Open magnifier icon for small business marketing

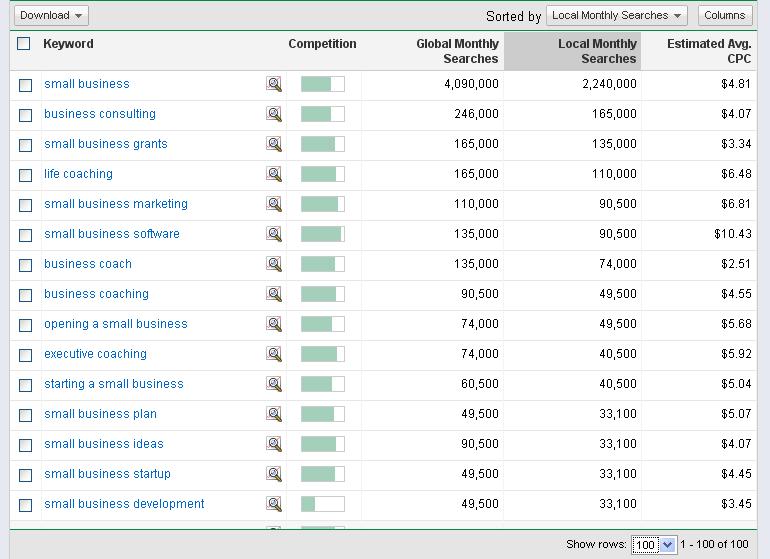coord(274,204)
